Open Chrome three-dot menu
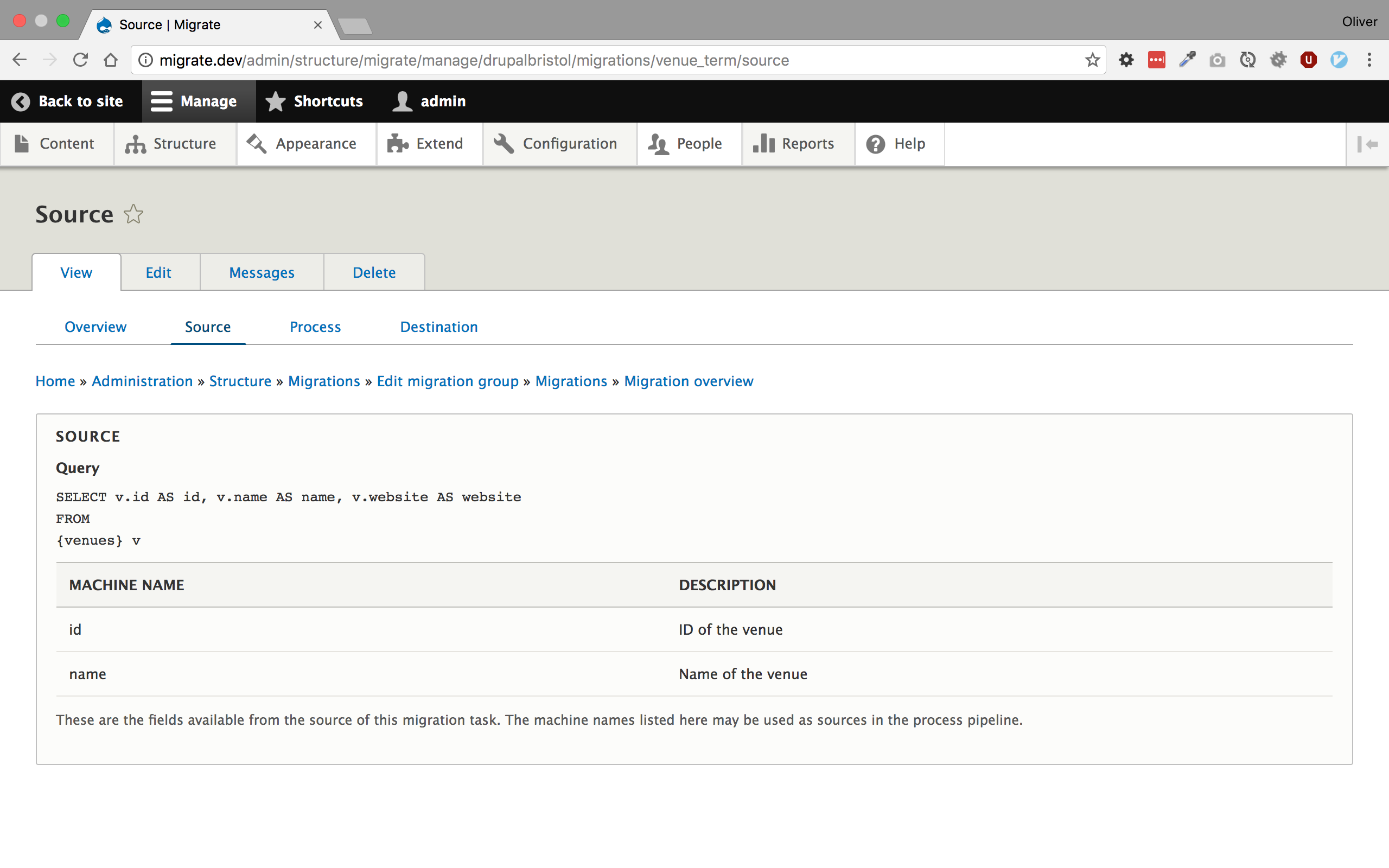 point(1369,60)
